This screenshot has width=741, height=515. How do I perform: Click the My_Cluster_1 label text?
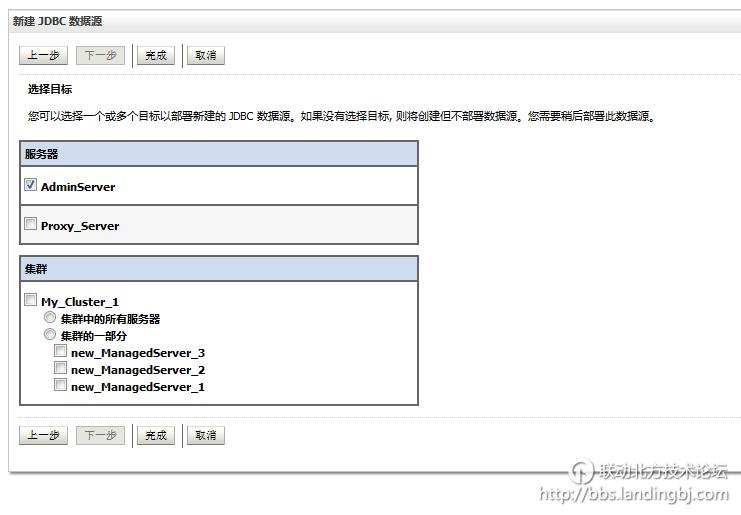click(80, 302)
